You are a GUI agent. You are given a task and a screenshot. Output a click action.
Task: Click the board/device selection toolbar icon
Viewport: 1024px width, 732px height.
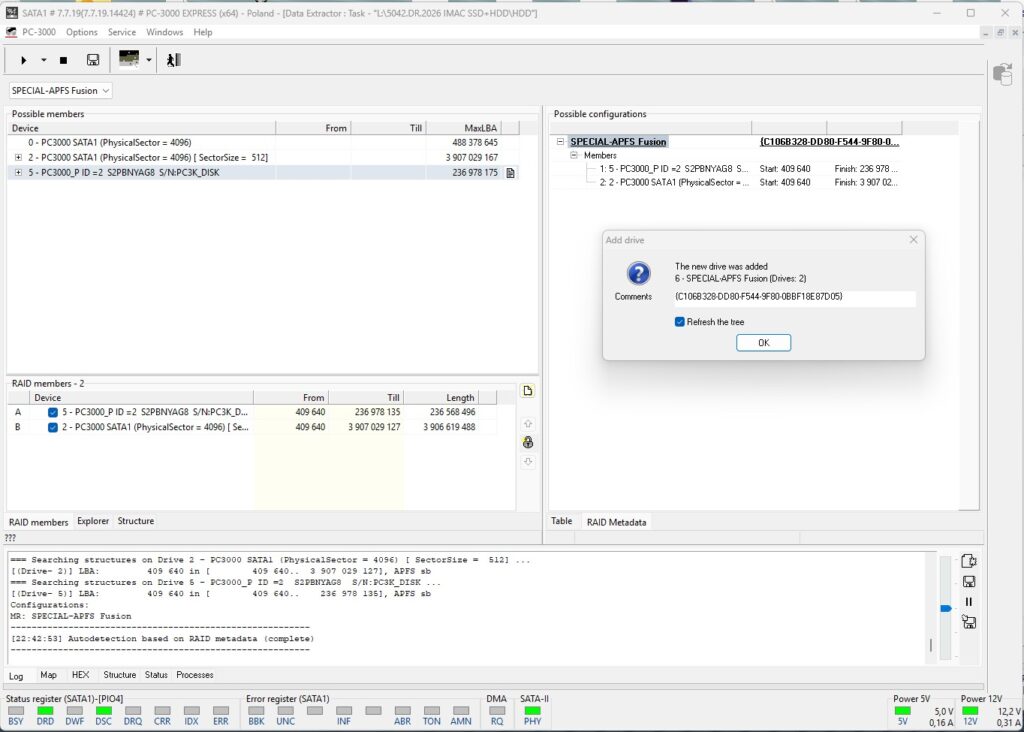pos(129,59)
